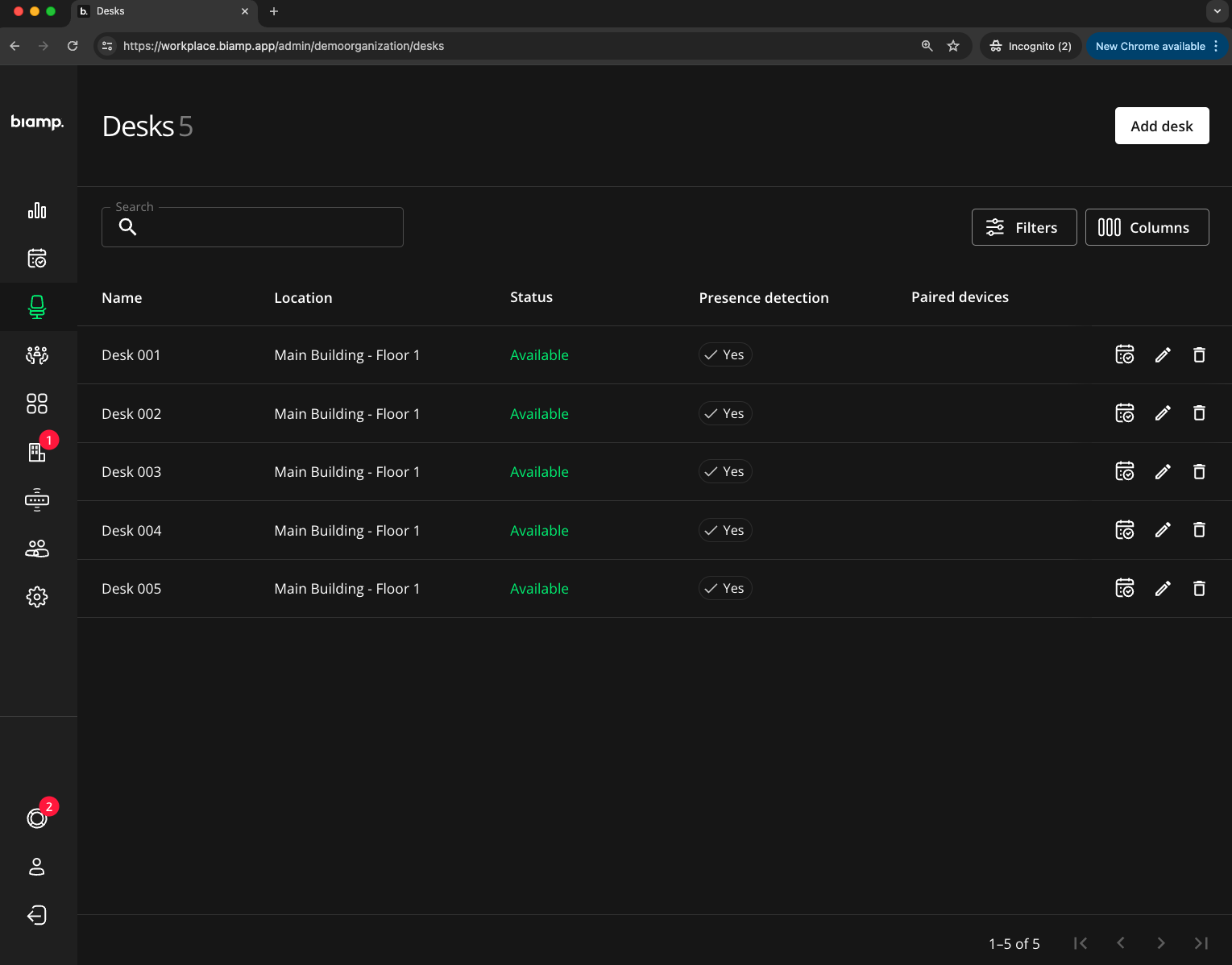Delete Desk 004 with trash icon
The image size is (1232, 965).
[x=1199, y=530]
